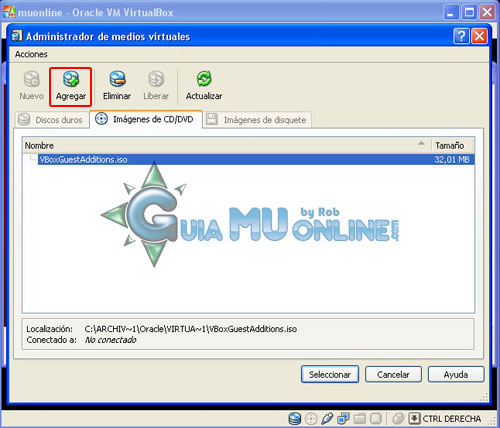
Task: Click the Localización path text
Action: (191, 329)
